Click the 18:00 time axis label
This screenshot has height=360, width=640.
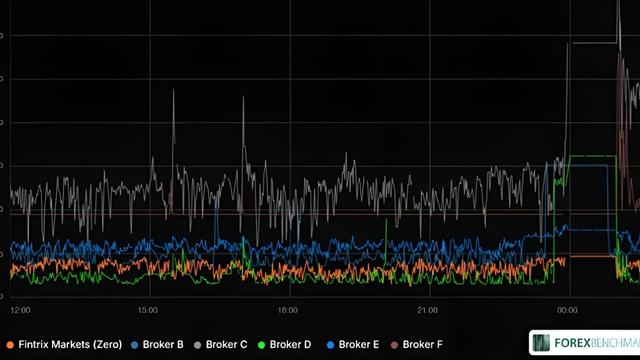(x=287, y=310)
